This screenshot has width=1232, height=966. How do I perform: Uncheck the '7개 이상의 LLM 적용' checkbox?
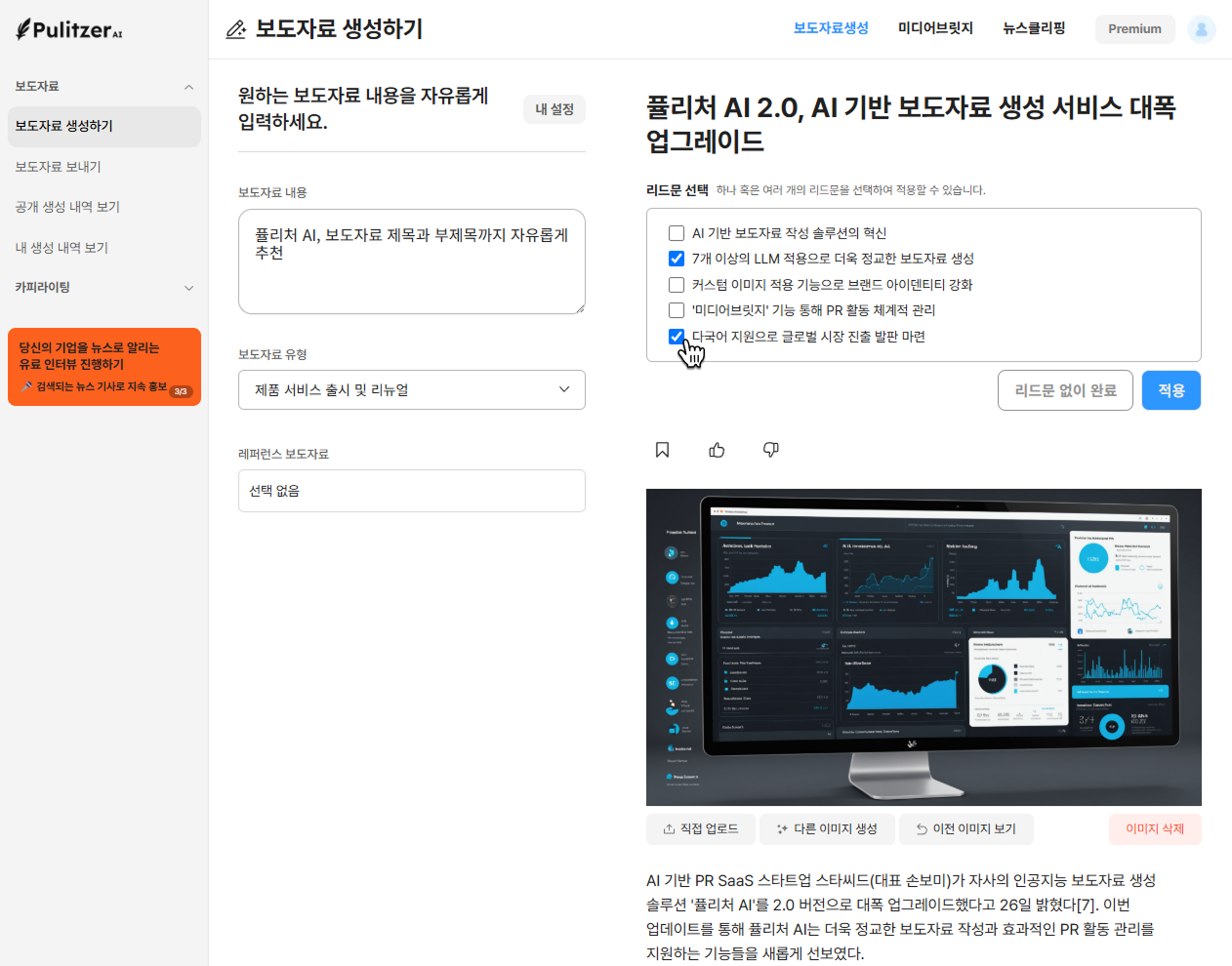(676, 259)
